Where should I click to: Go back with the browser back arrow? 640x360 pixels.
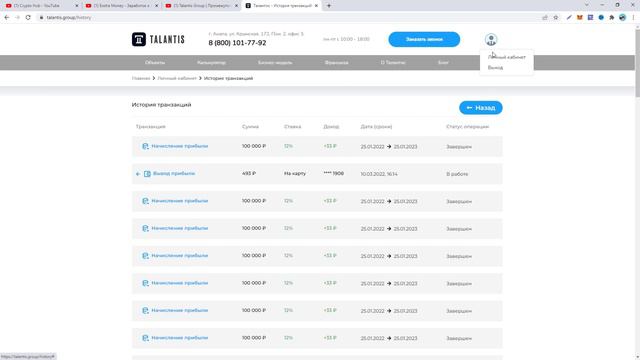point(7,18)
